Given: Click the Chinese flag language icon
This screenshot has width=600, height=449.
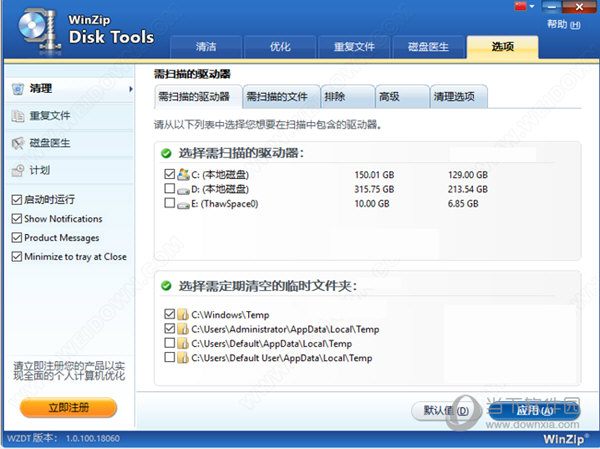Looking at the screenshot, I should pos(521,6).
